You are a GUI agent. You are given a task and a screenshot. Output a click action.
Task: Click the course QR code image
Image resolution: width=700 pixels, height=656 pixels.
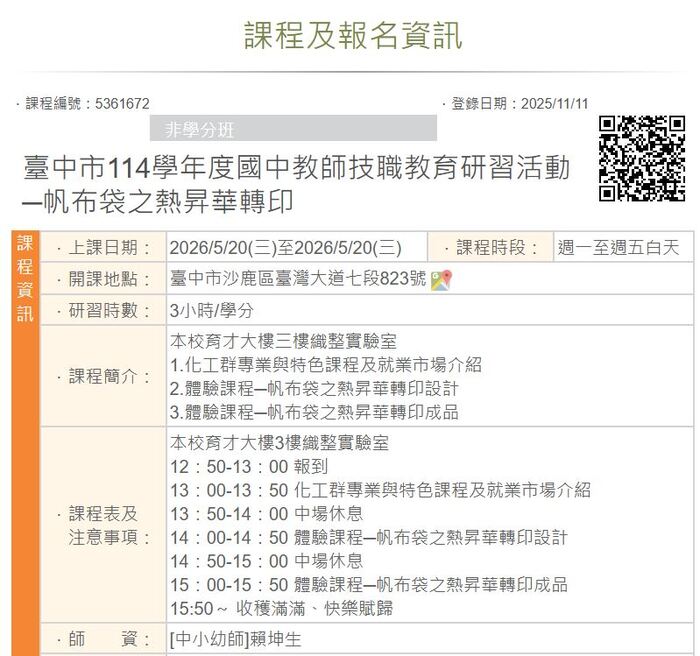coord(641,159)
